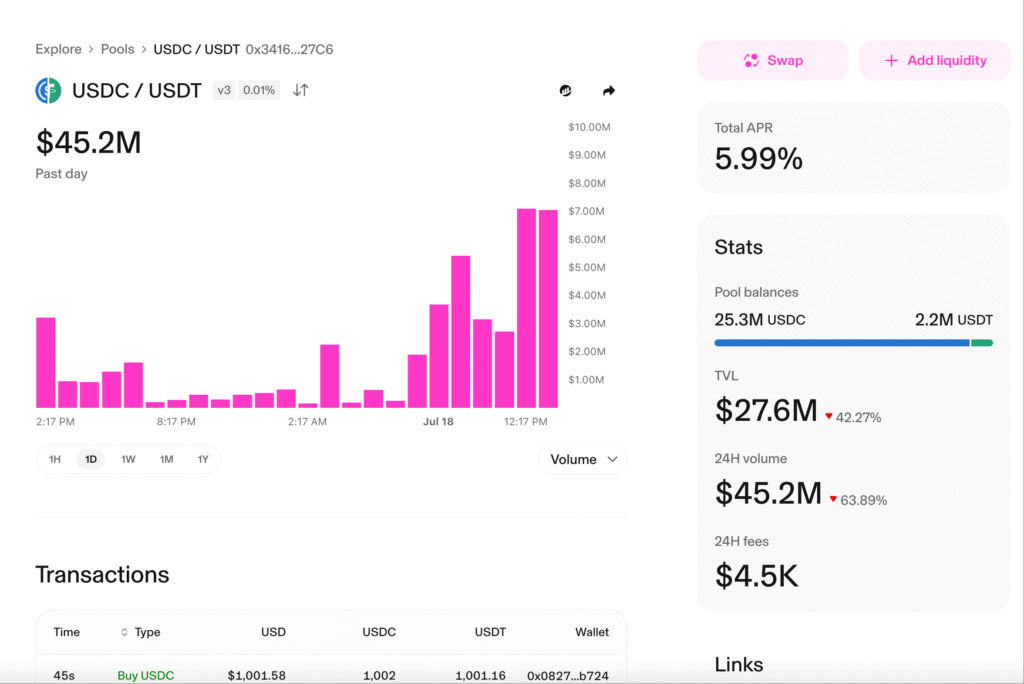Click the first chart bar at 2:17 PM
1024x684 pixels.
tap(46, 363)
